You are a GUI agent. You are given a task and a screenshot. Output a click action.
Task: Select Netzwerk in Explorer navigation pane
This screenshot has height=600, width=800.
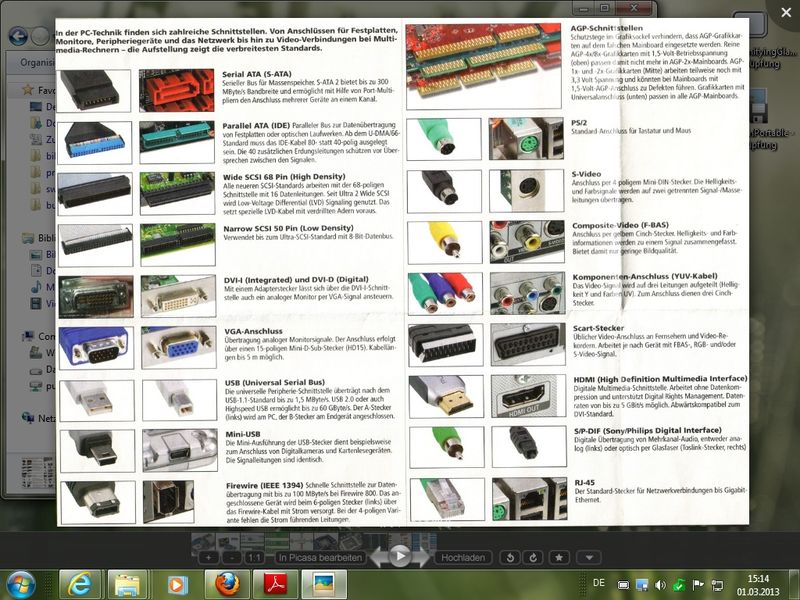coord(39,418)
